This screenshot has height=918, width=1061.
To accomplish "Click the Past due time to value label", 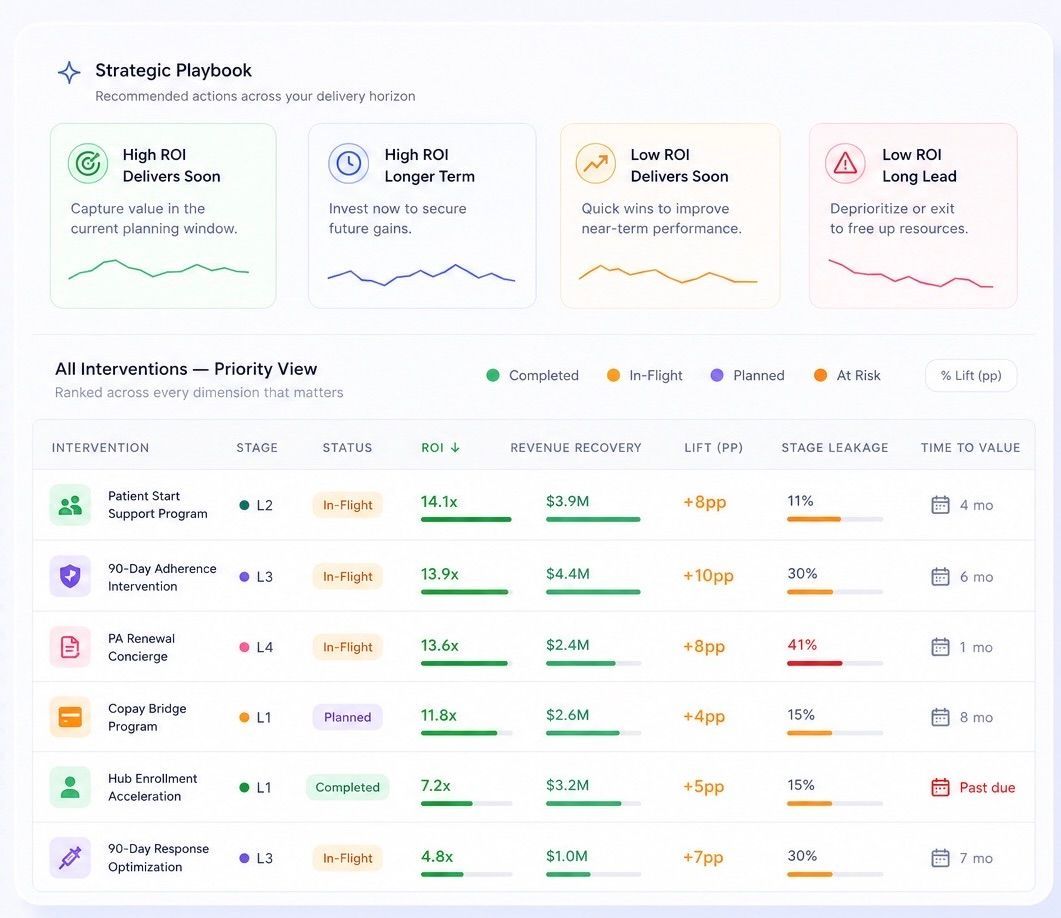I will pos(987,787).
